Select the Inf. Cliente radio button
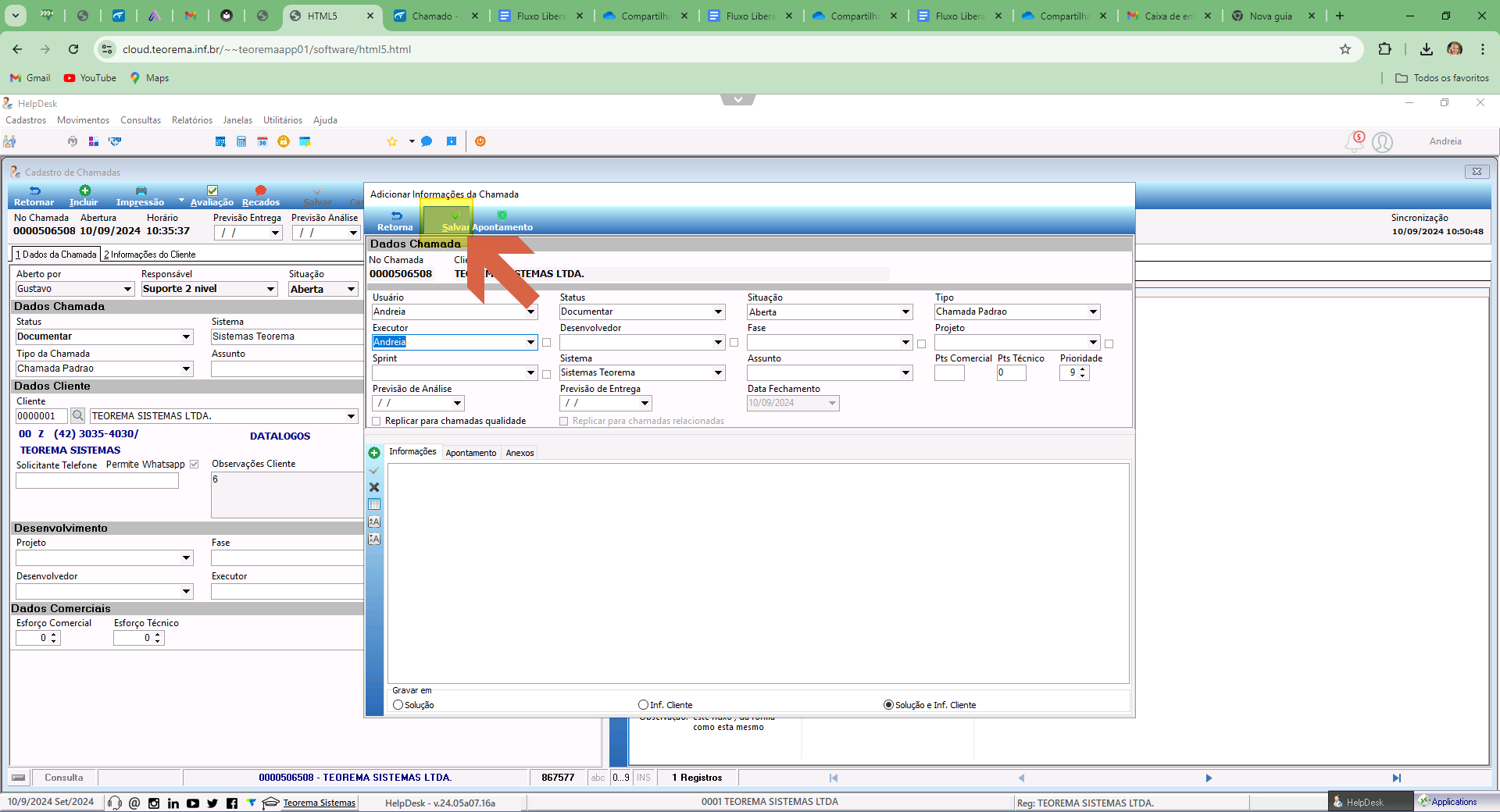The height and width of the screenshot is (812, 1500). (x=644, y=704)
